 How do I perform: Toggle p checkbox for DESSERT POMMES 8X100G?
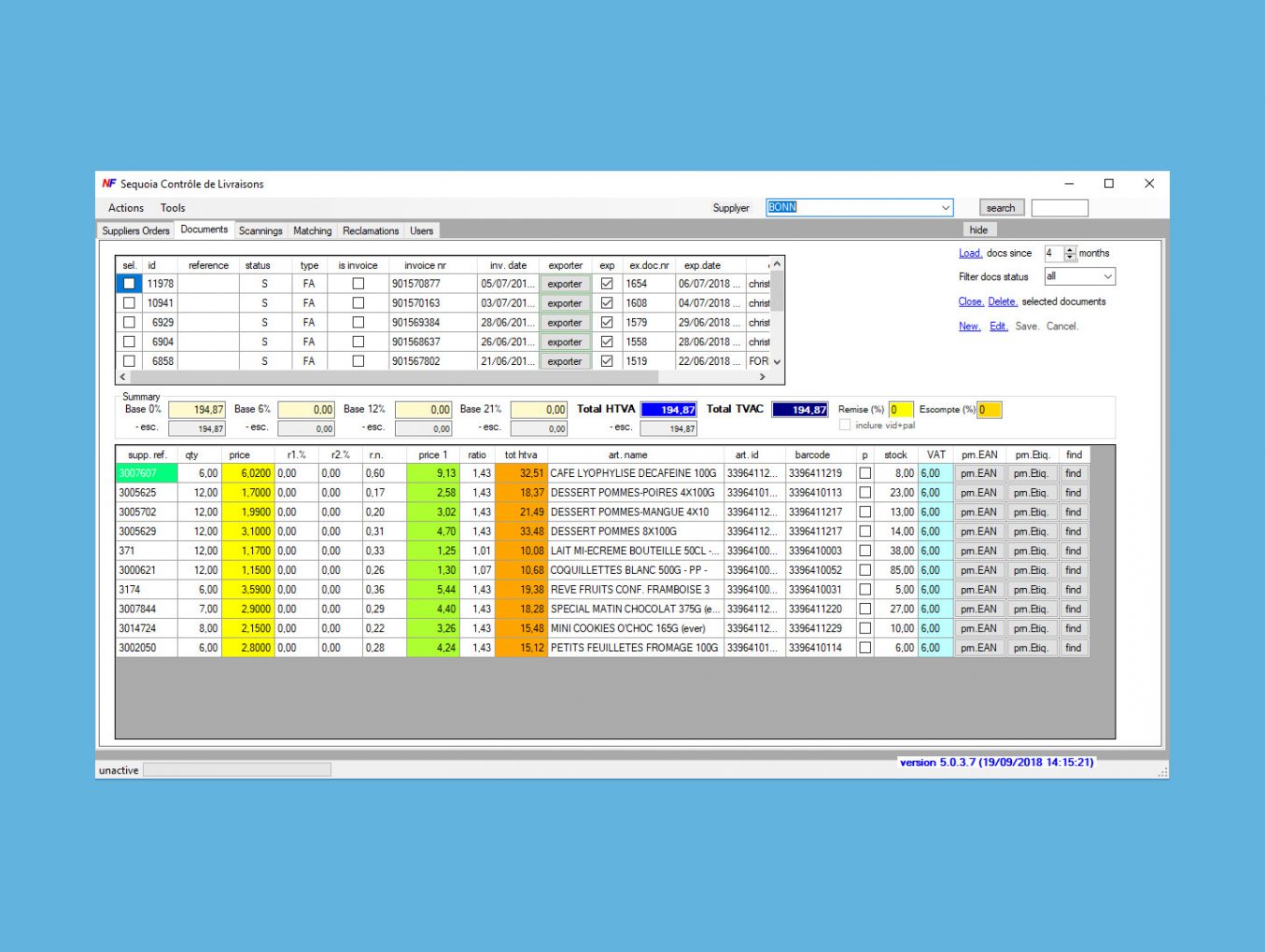865,531
